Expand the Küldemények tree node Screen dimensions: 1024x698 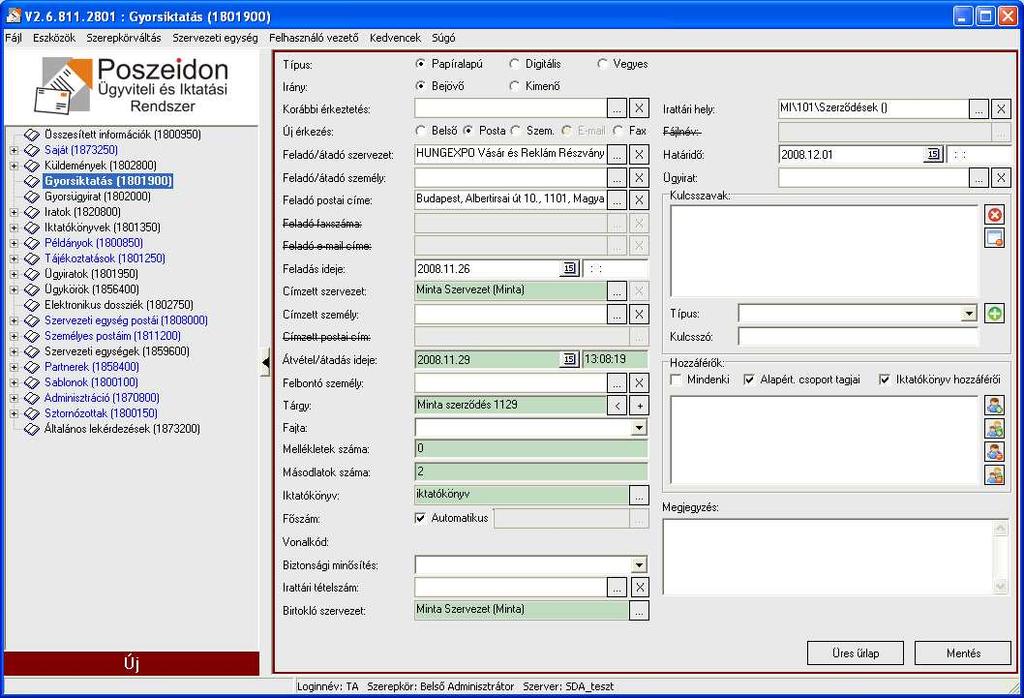(x=14, y=166)
